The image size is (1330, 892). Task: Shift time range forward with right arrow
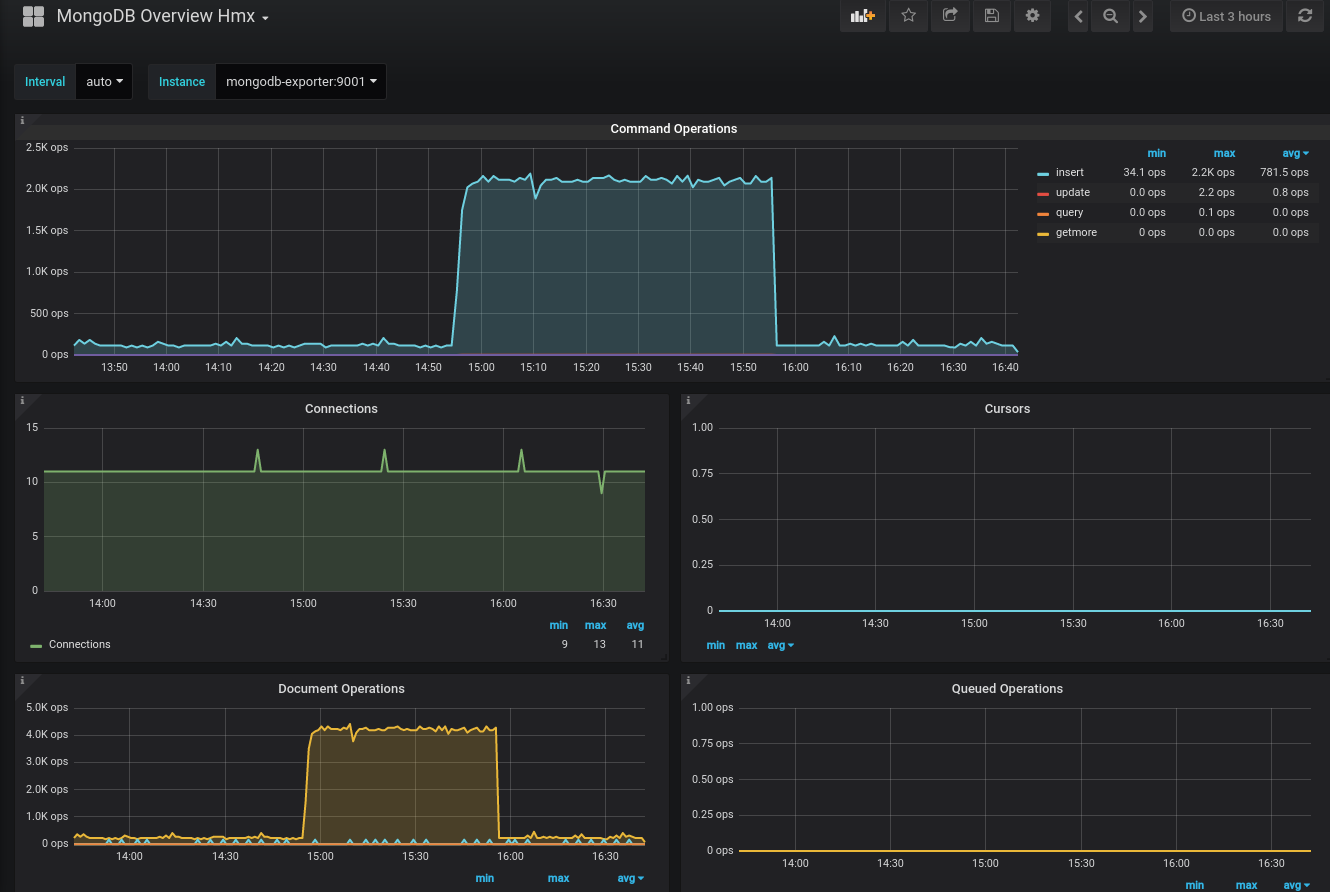(1142, 16)
